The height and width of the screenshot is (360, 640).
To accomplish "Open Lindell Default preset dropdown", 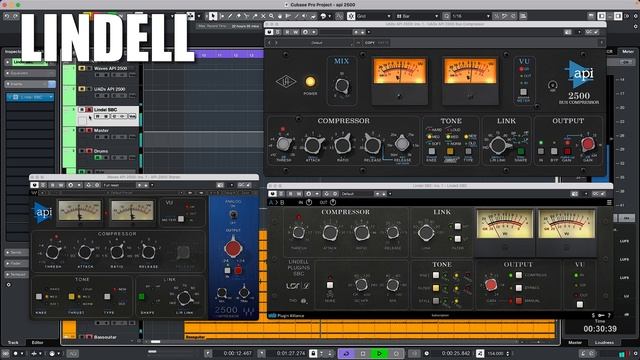I will [x=357, y=193].
